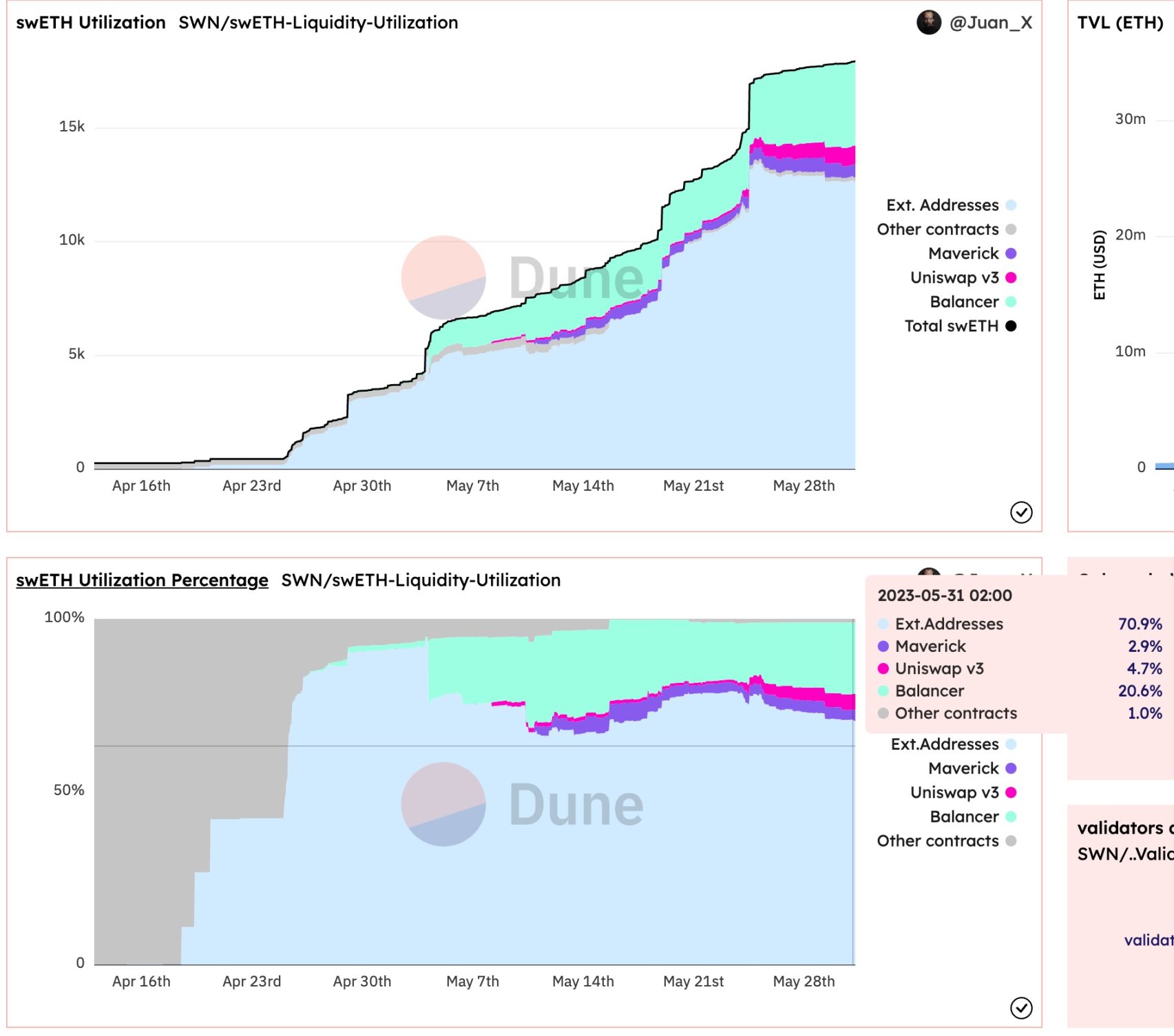This screenshot has width=1174, height=1036.
Task: Click the verified checkmark on swETH Utilization chart
Action: tap(1020, 512)
